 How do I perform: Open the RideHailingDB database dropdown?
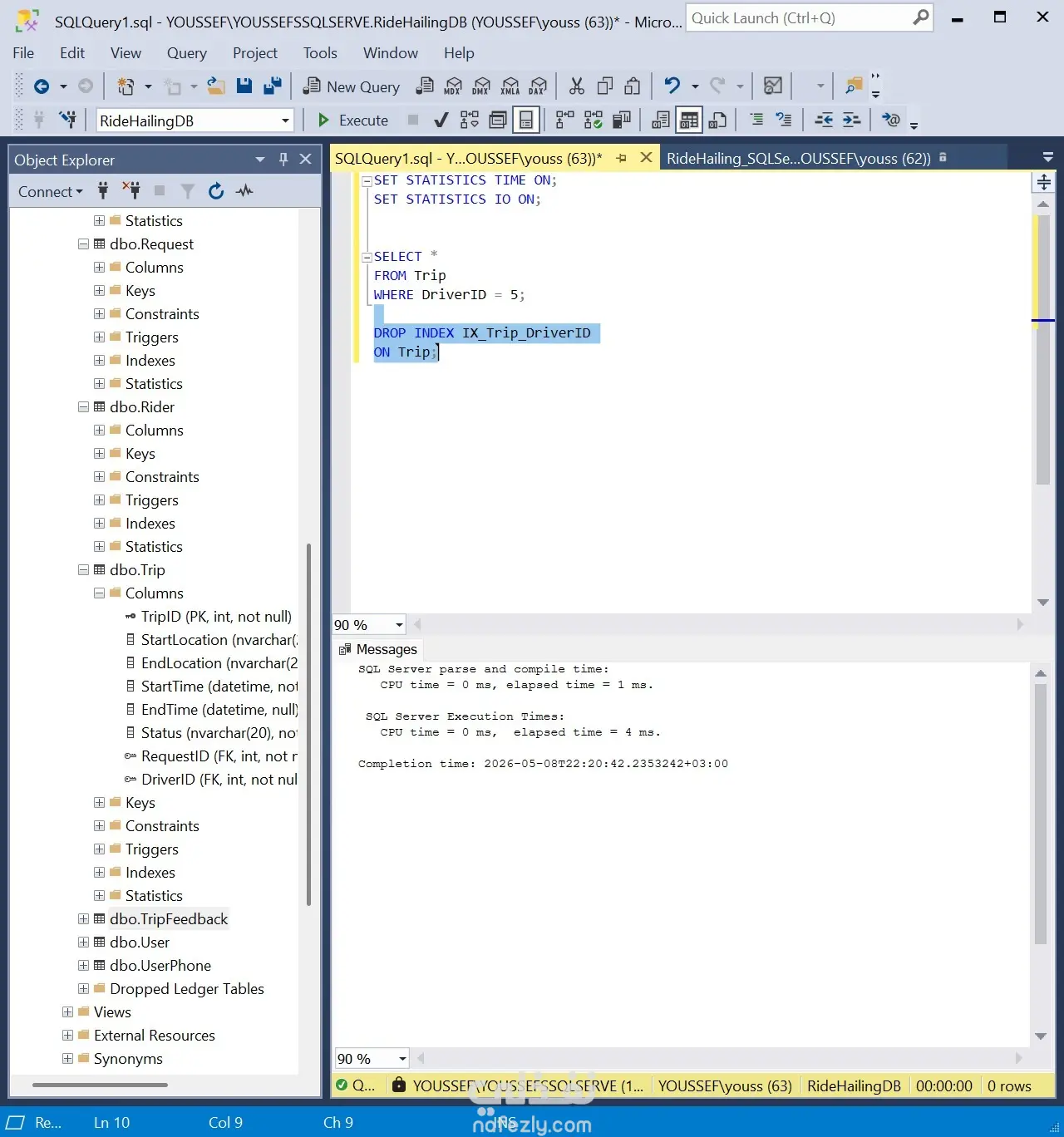coord(285,121)
